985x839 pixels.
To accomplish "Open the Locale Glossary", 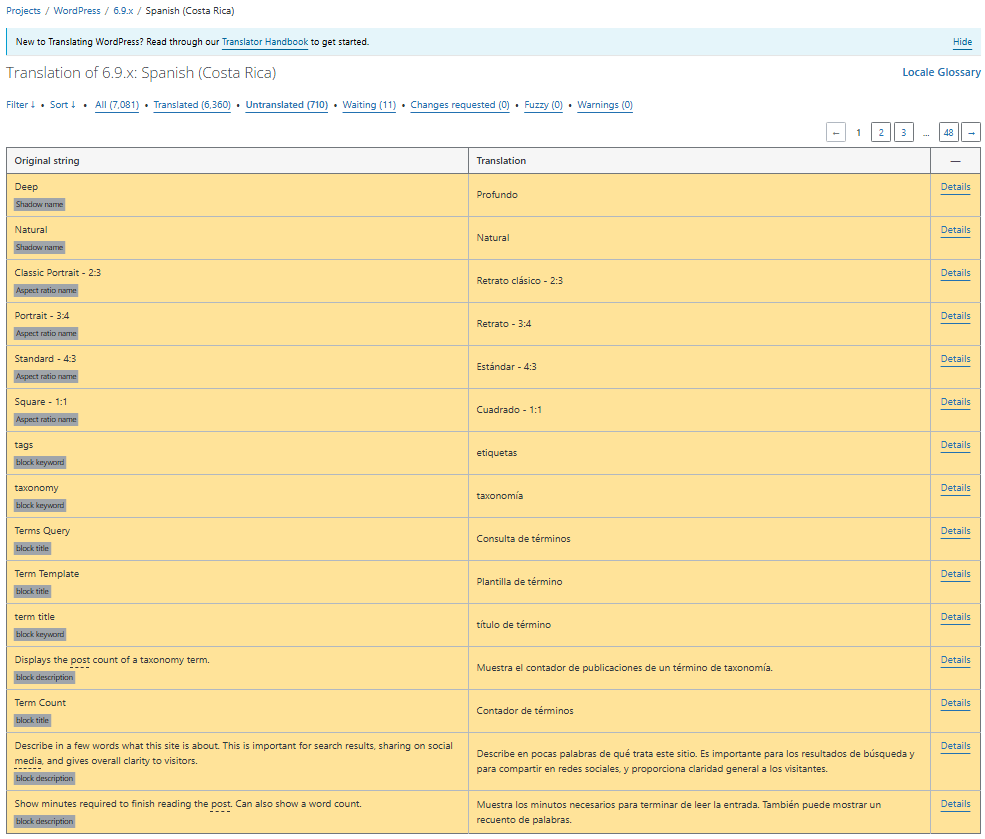I will click(x=941, y=73).
